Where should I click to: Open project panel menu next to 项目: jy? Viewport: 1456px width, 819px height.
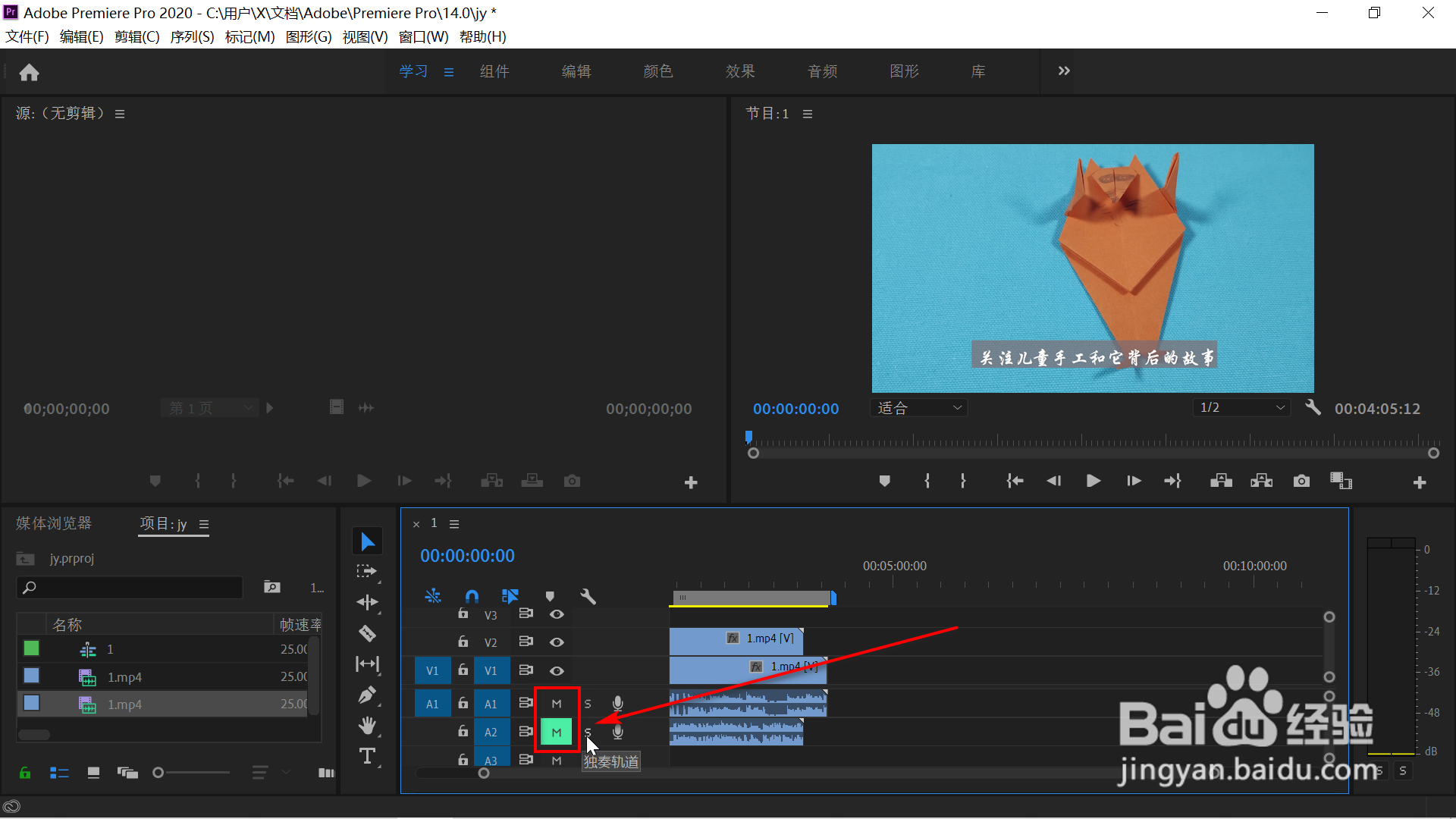[x=204, y=524]
